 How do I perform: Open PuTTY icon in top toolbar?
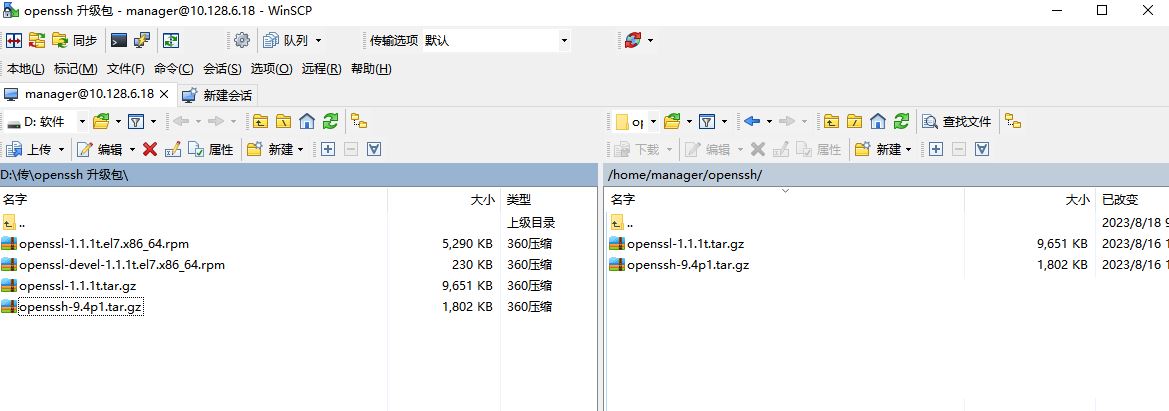142,41
